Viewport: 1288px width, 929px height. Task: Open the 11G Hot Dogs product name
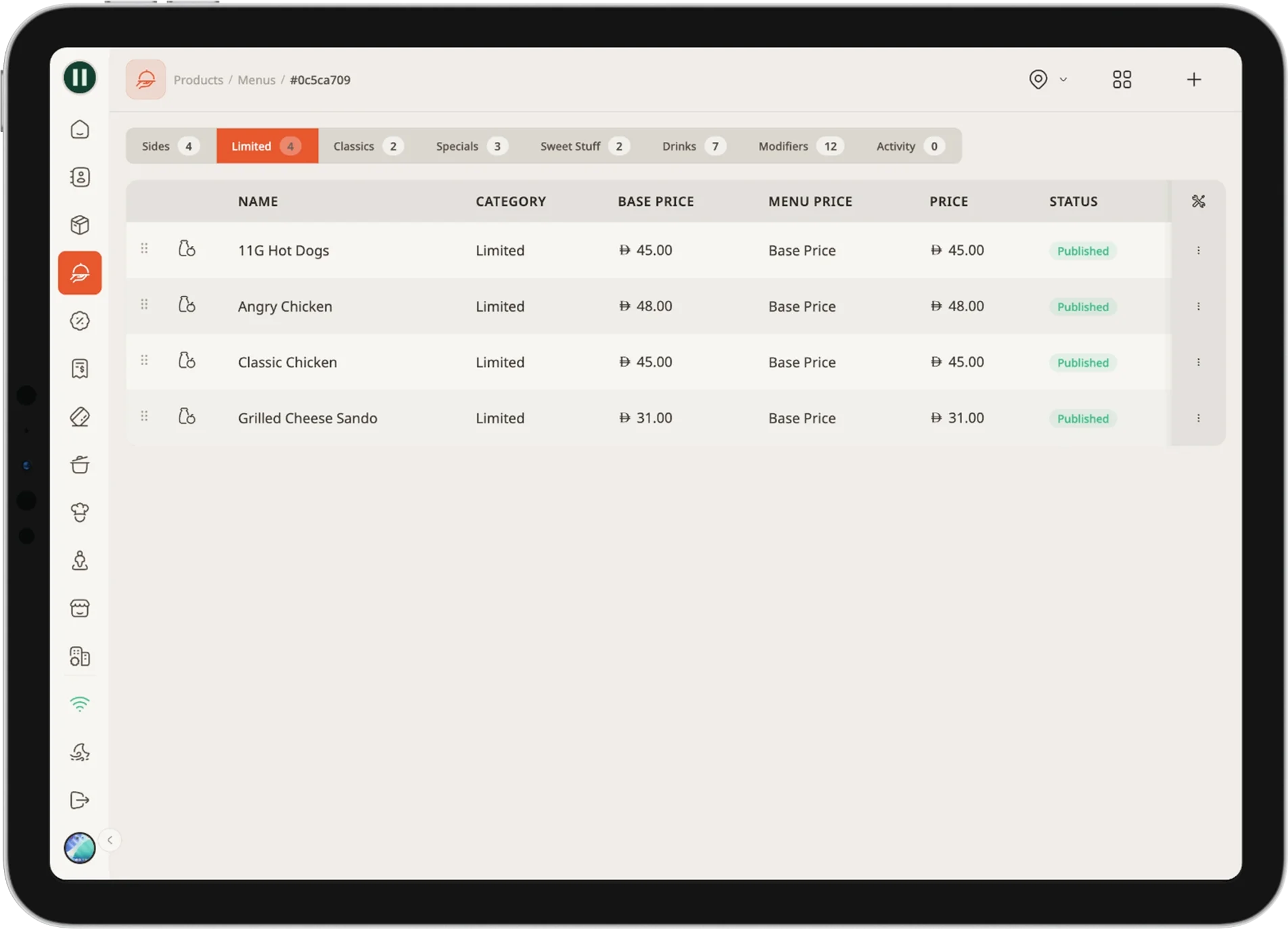[x=283, y=251]
